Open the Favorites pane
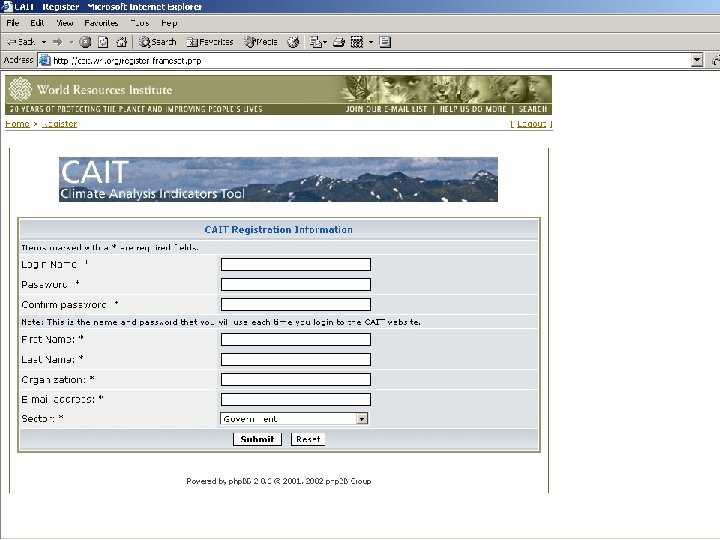The height and width of the screenshot is (540, 720). tap(210, 42)
